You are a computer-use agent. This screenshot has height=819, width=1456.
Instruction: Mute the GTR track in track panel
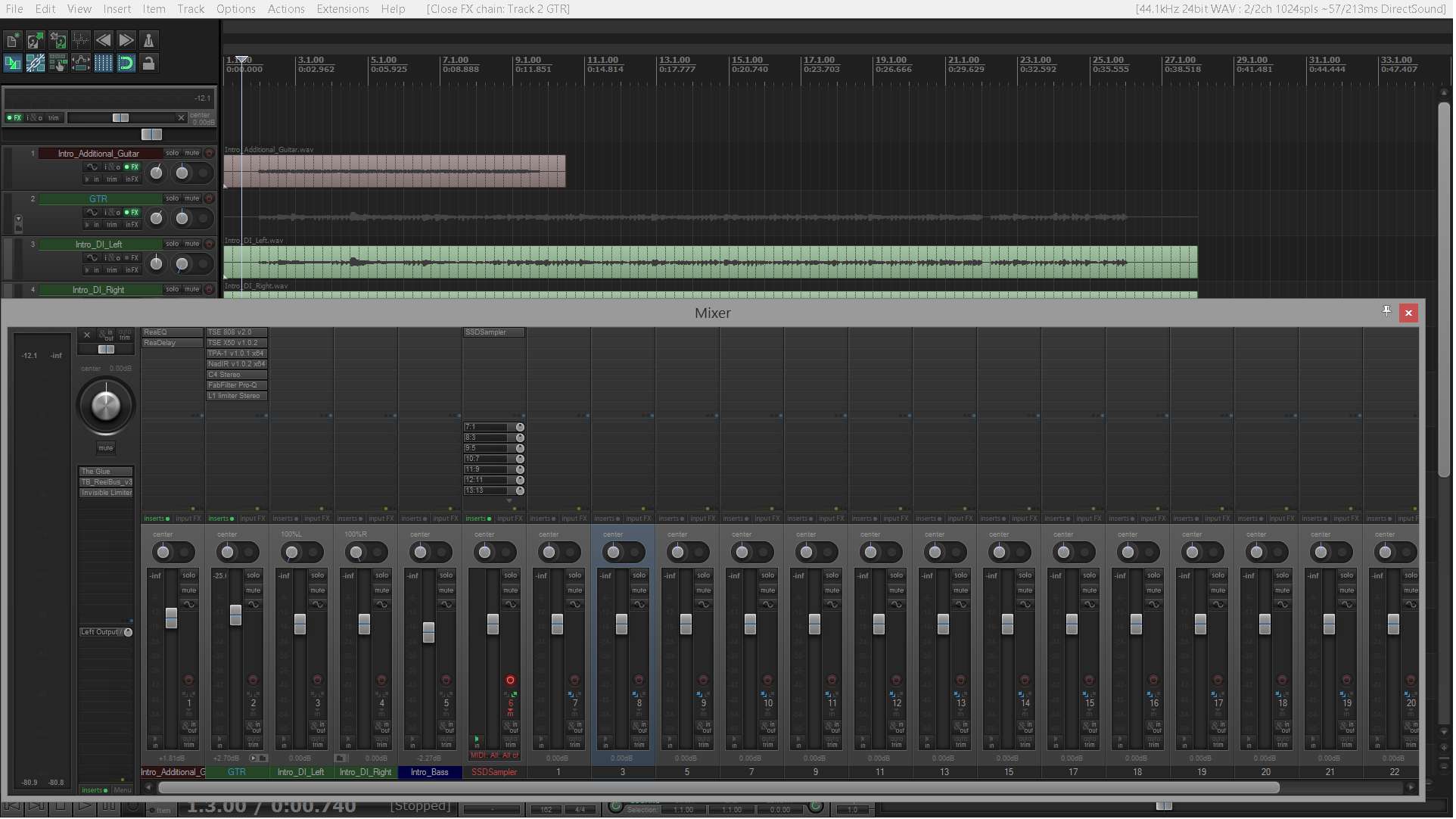192,199
